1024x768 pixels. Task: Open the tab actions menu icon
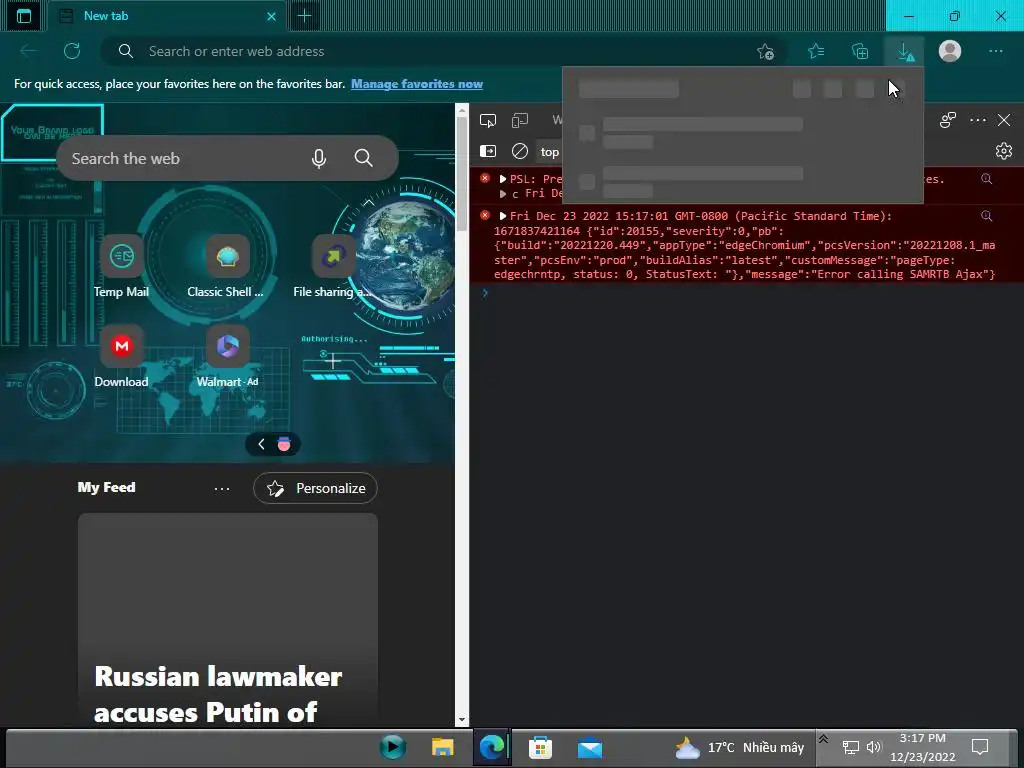tap(24, 16)
